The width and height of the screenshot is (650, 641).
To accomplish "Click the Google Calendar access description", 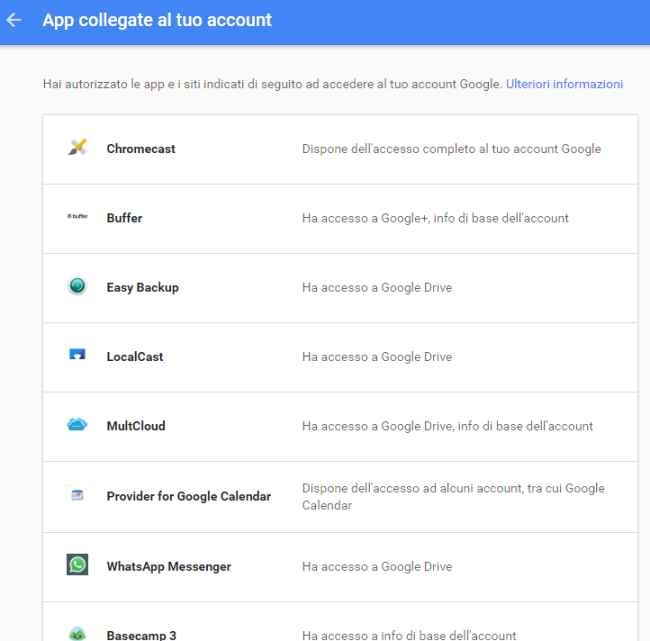I will [453, 497].
